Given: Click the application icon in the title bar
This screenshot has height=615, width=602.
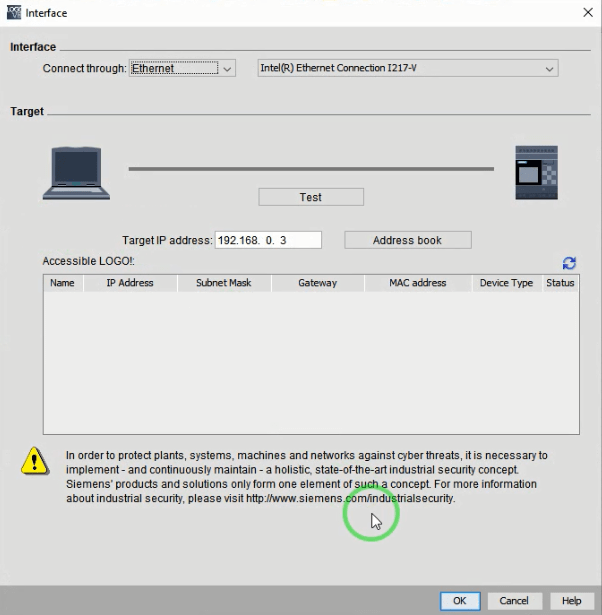Looking at the screenshot, I should pos(12,12).
